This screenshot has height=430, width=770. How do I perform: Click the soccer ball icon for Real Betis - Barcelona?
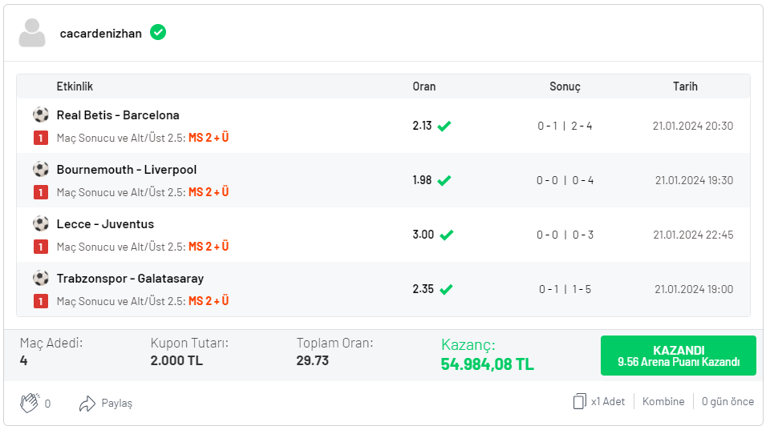coord(41,115)
